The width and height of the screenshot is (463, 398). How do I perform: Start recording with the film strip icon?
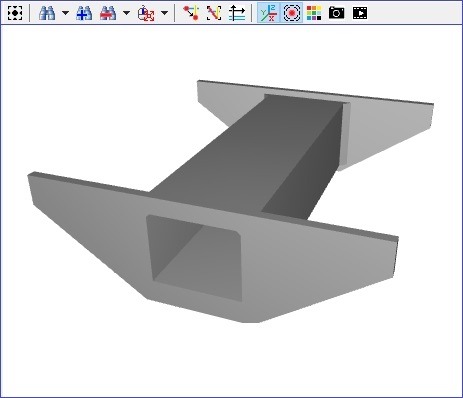pos(360,13)
